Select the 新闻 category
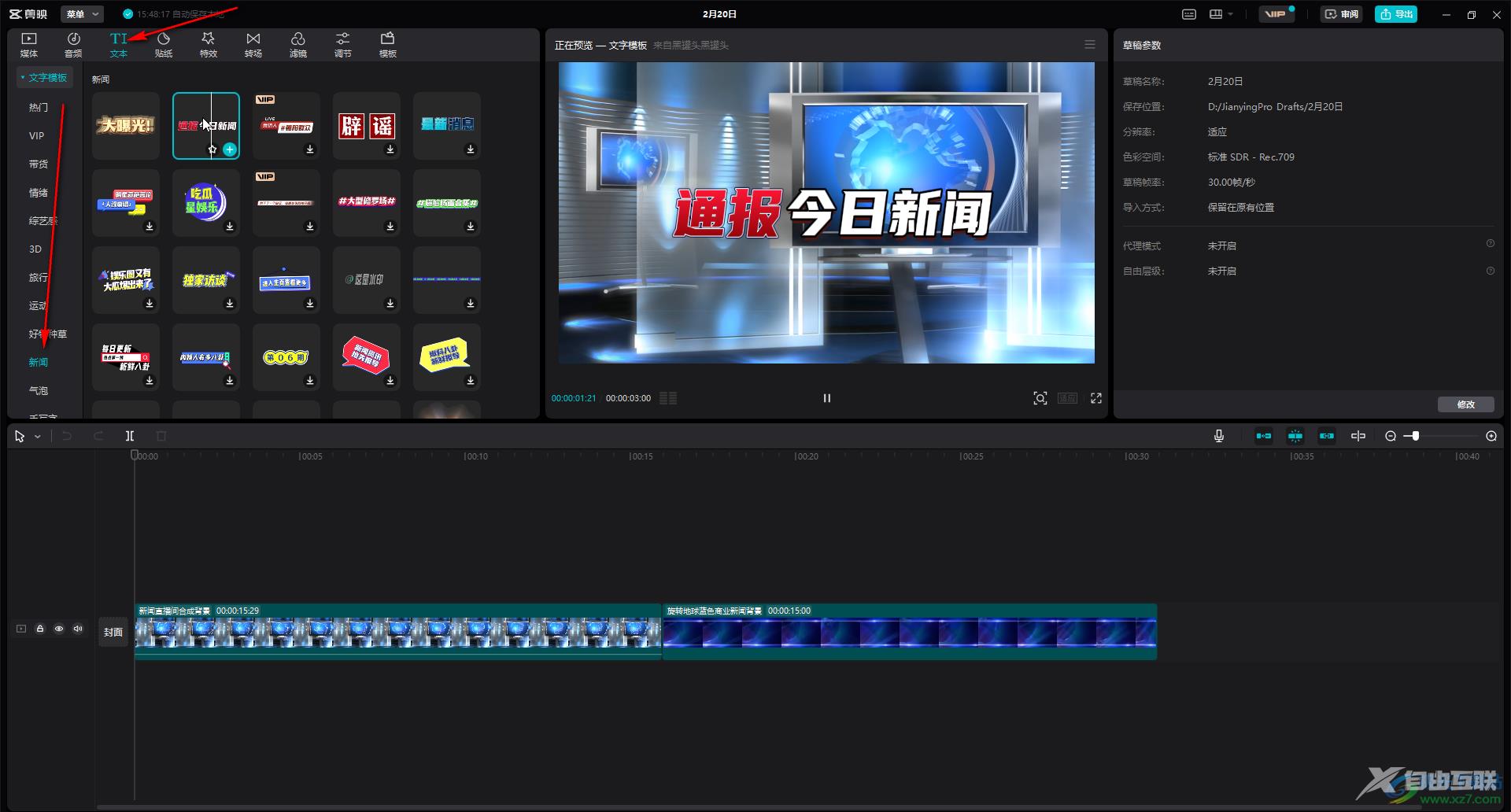1511x812 pixels. click(39, 362)
